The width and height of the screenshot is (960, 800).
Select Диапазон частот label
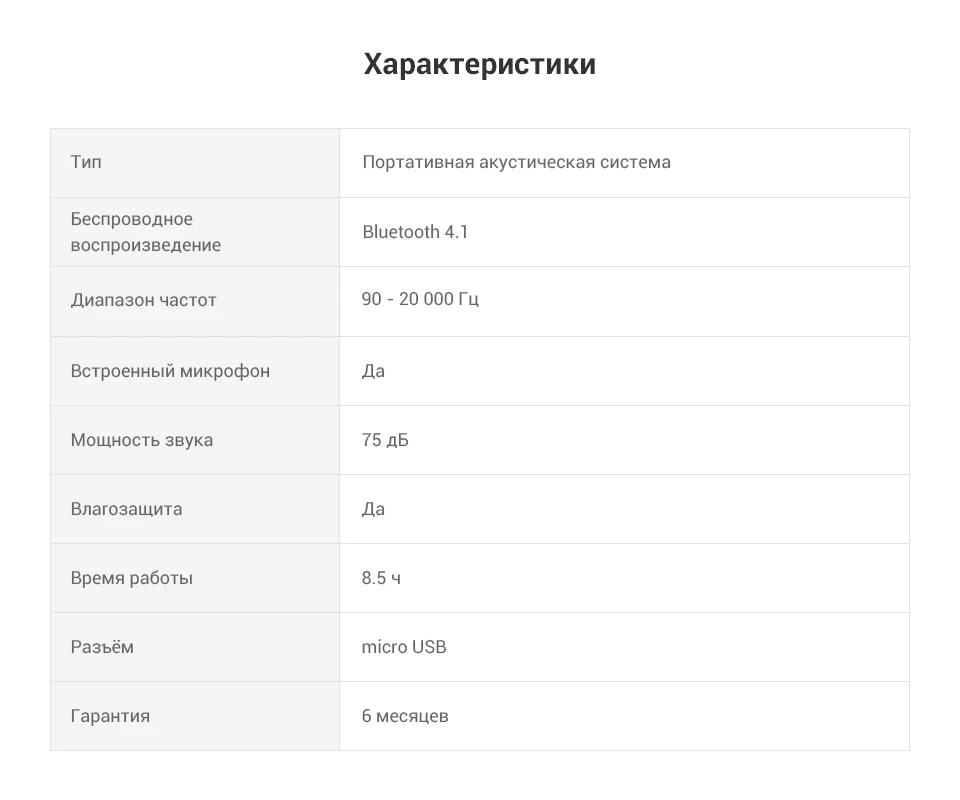(x=143, y=300)
